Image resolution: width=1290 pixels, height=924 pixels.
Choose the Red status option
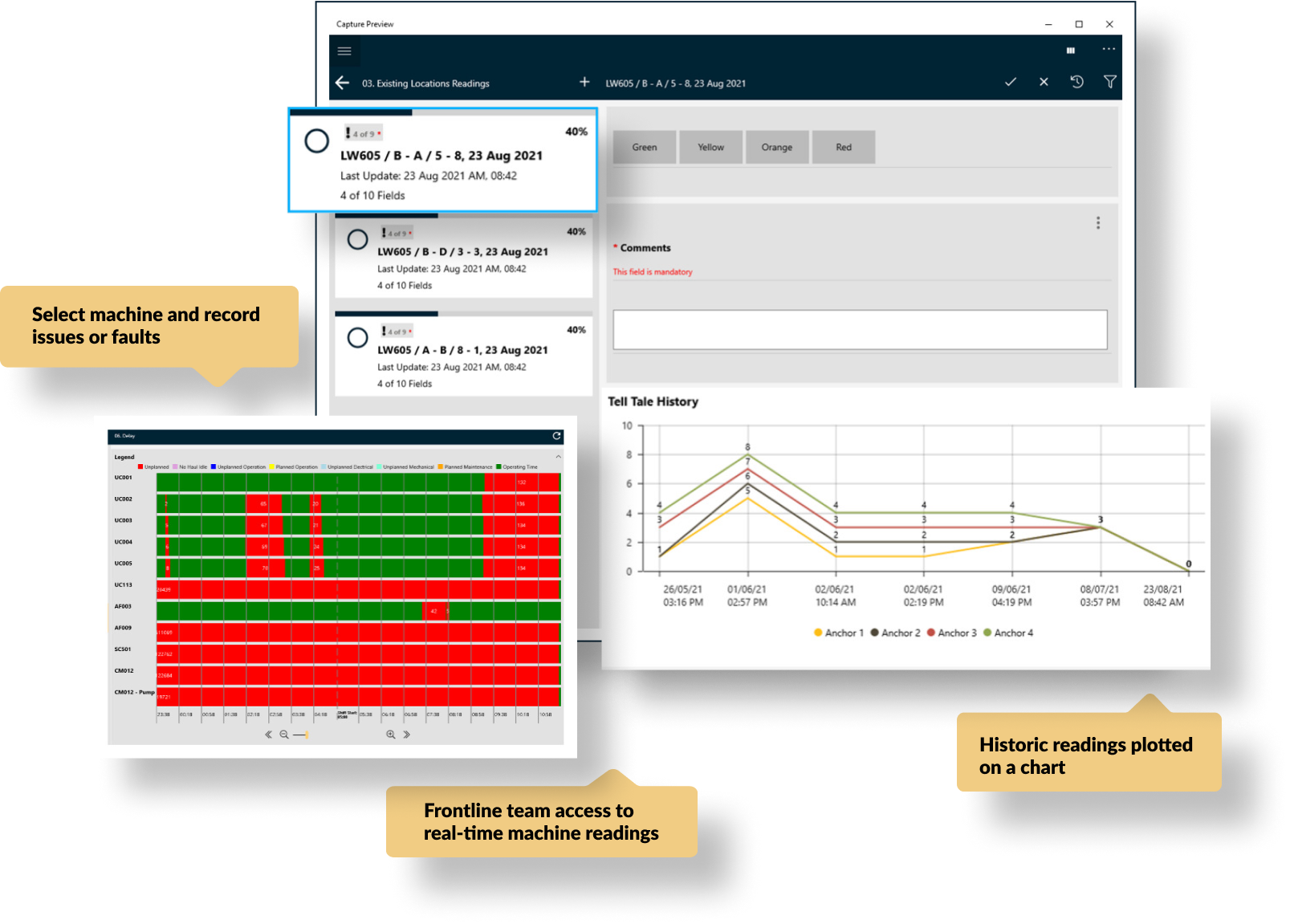(x=843, y=148)
